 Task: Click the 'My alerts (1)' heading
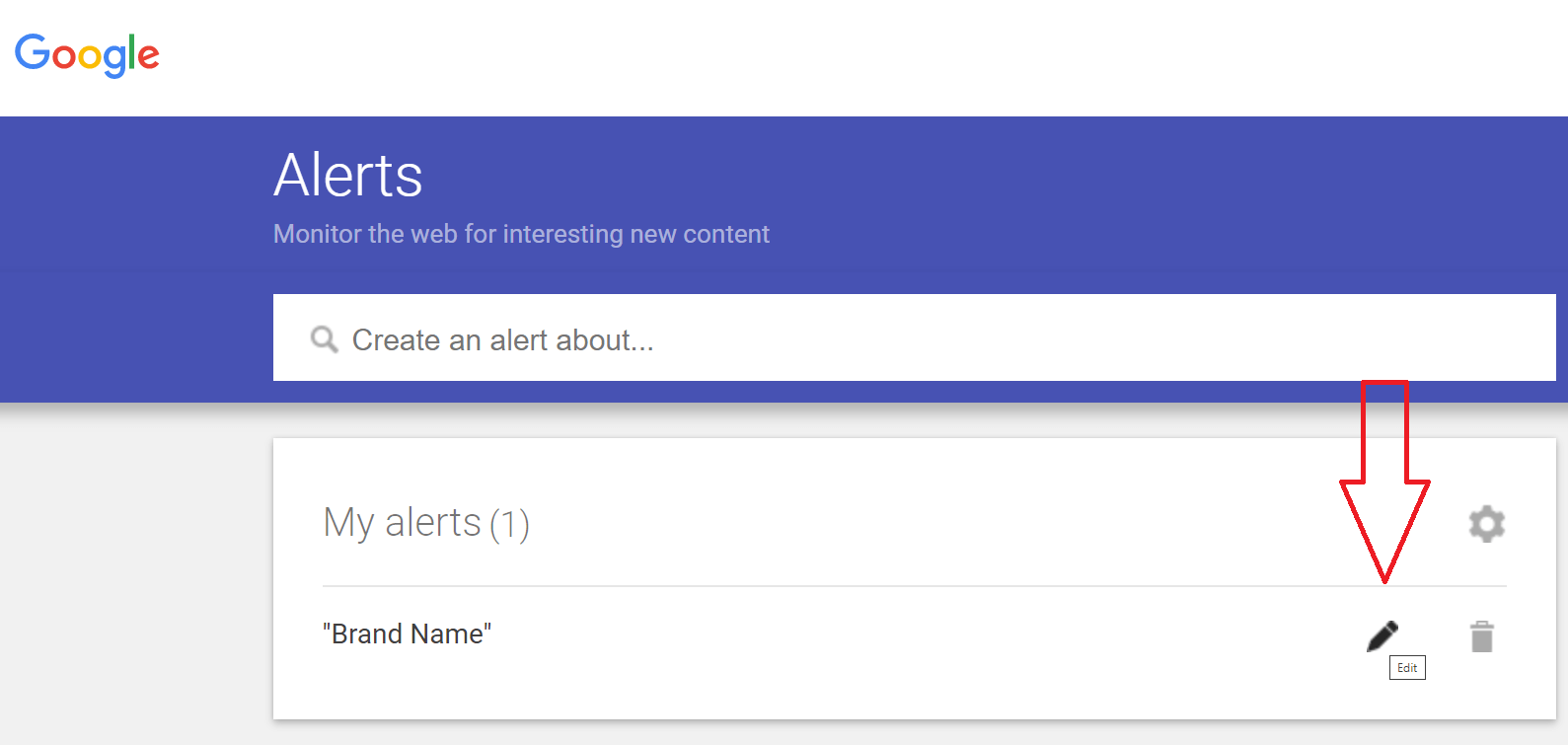[426, 523]
